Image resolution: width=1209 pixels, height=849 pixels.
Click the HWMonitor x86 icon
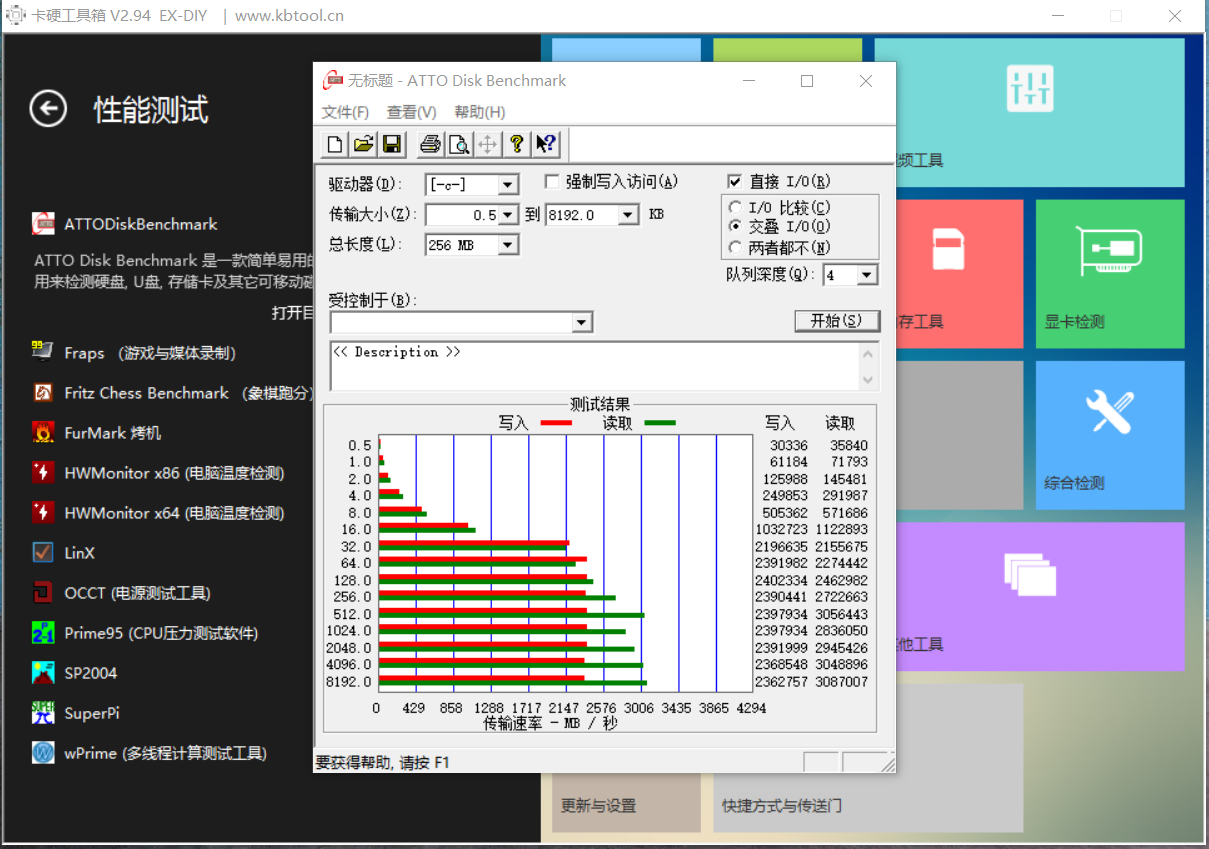click(x=43, y=472)
